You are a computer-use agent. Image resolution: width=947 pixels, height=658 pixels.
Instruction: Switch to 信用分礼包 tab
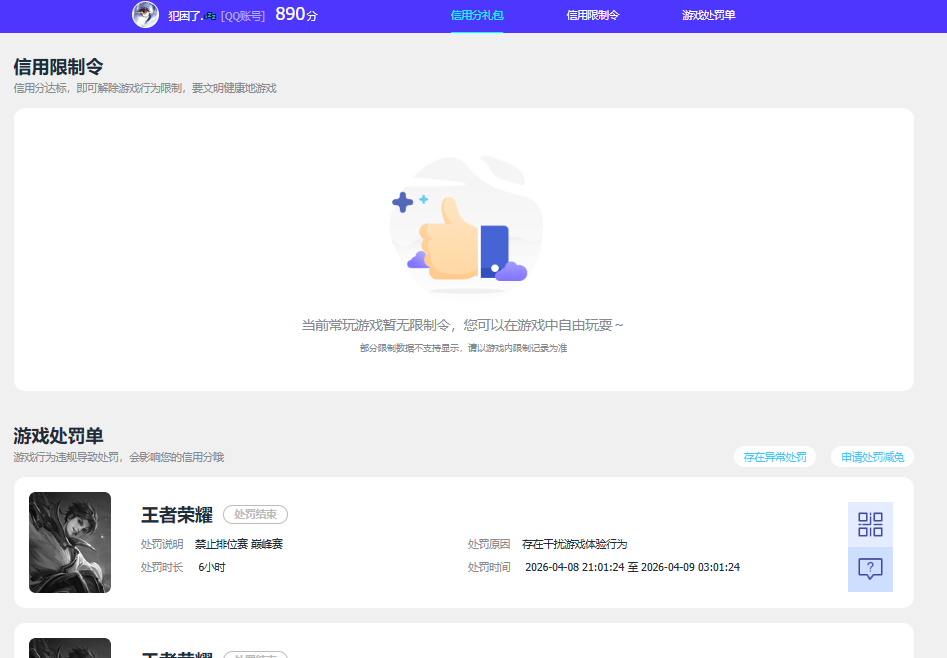477,15
